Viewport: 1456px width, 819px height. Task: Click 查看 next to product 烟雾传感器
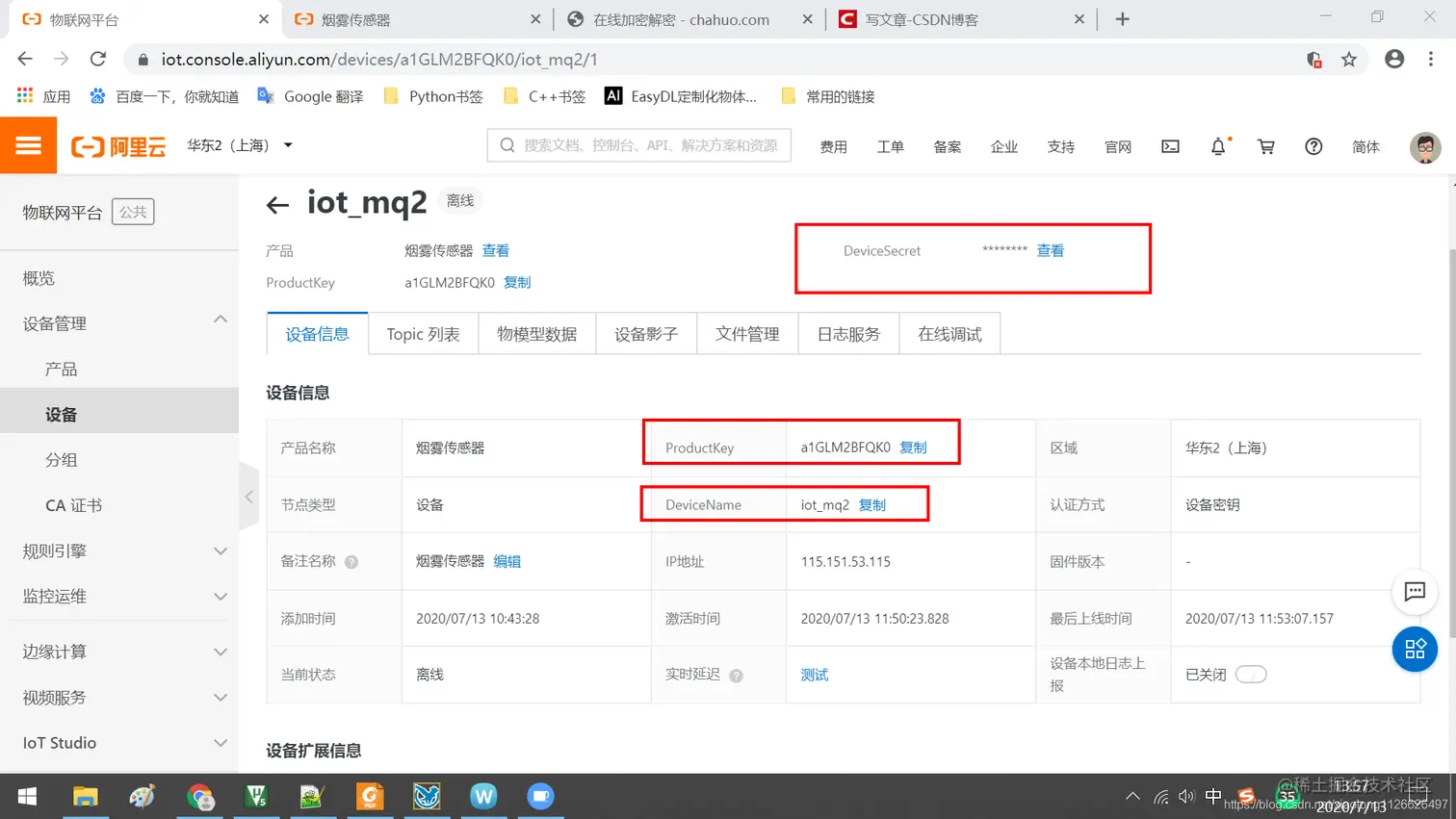tap(495, 250)
